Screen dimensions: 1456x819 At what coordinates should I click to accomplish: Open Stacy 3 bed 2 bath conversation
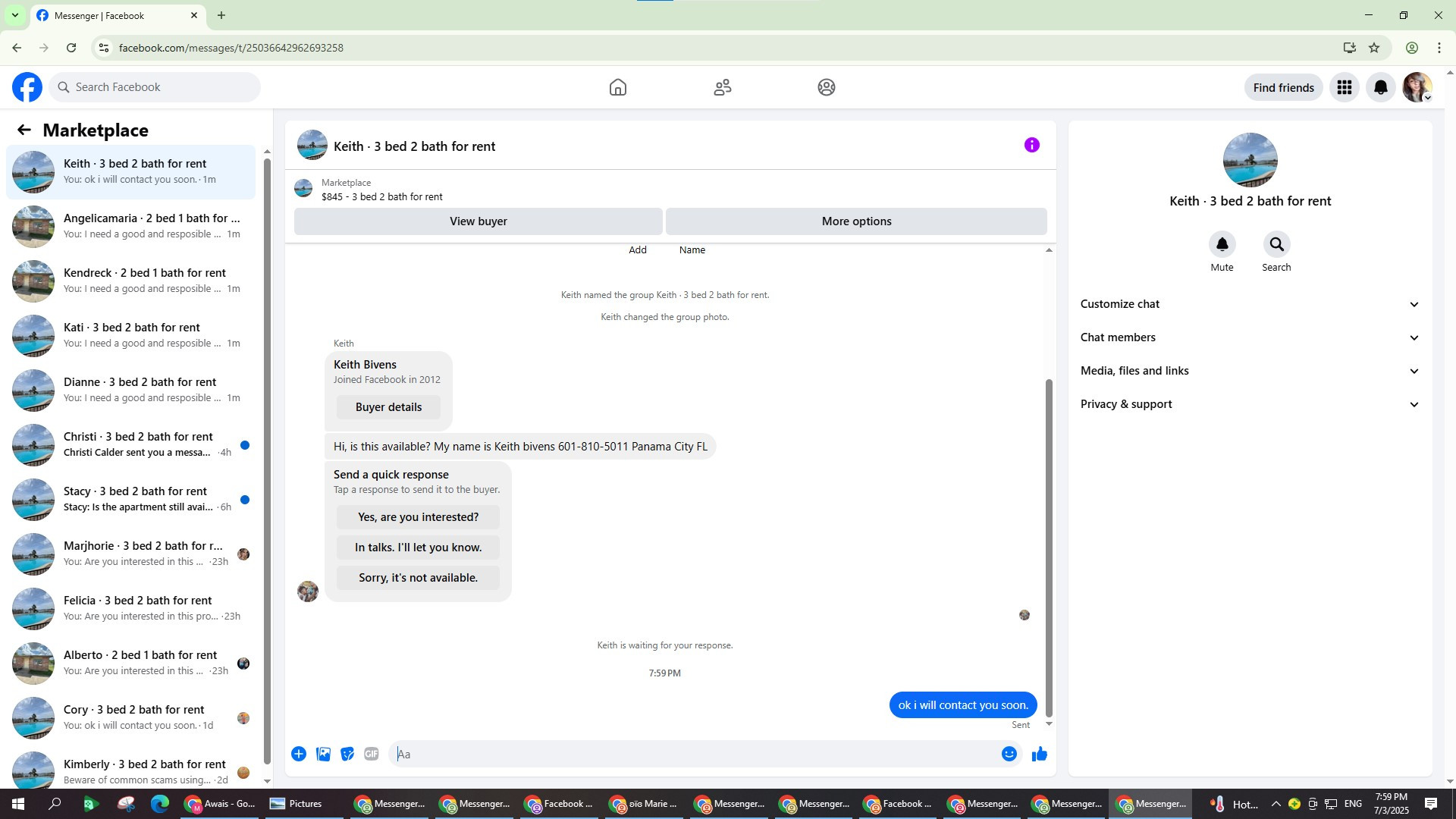[136, 499]
